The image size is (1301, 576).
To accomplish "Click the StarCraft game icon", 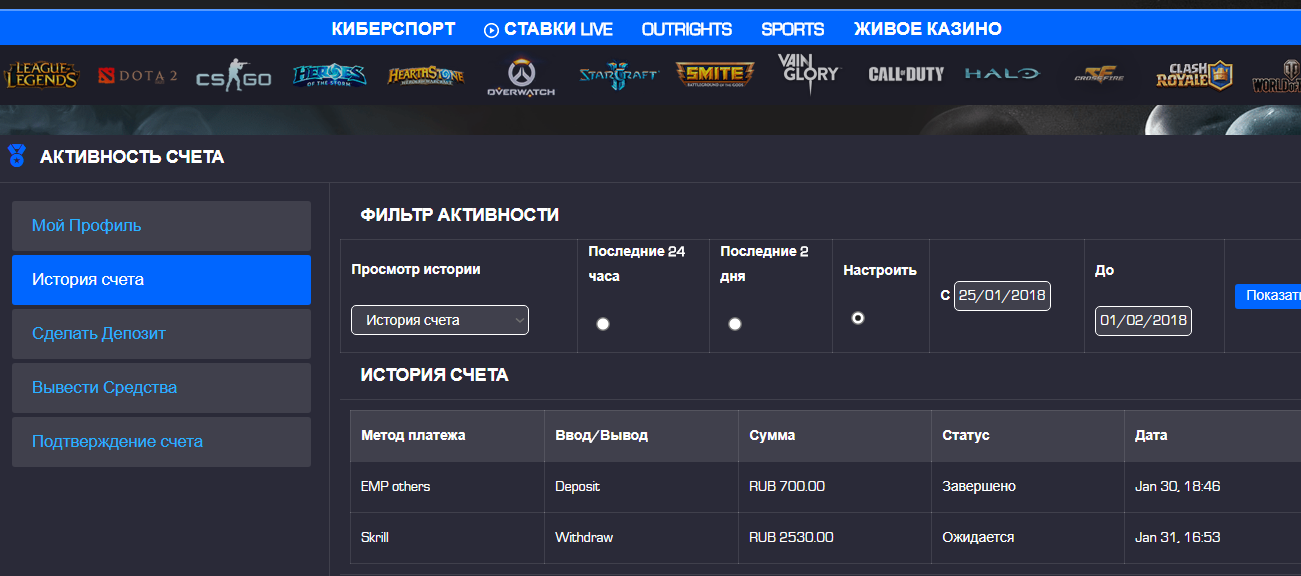I will click(x=618, y=73).
